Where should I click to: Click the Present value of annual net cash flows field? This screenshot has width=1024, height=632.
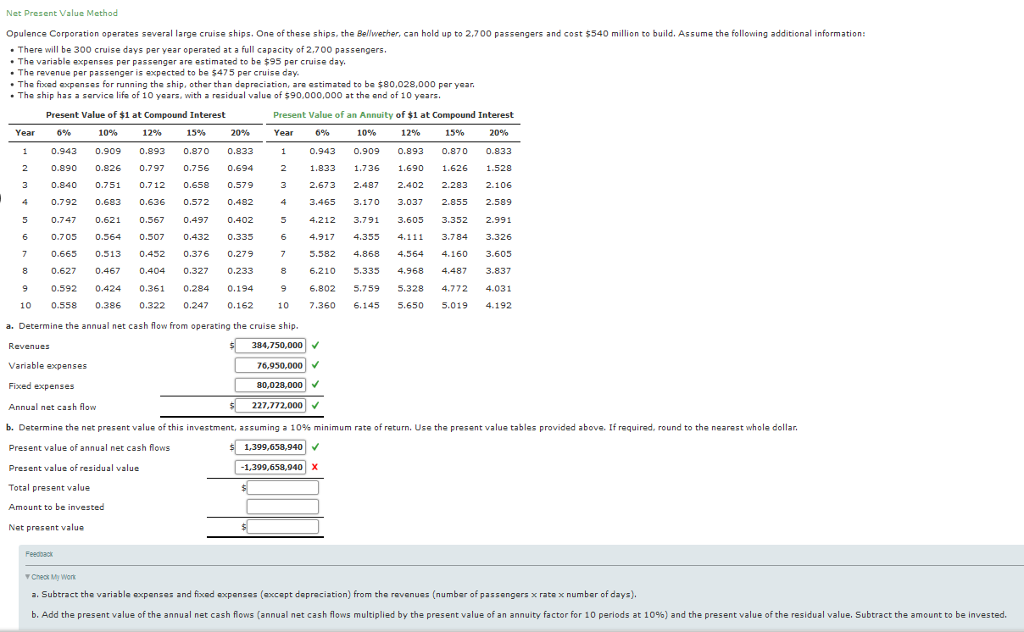[x=271, y=448]
